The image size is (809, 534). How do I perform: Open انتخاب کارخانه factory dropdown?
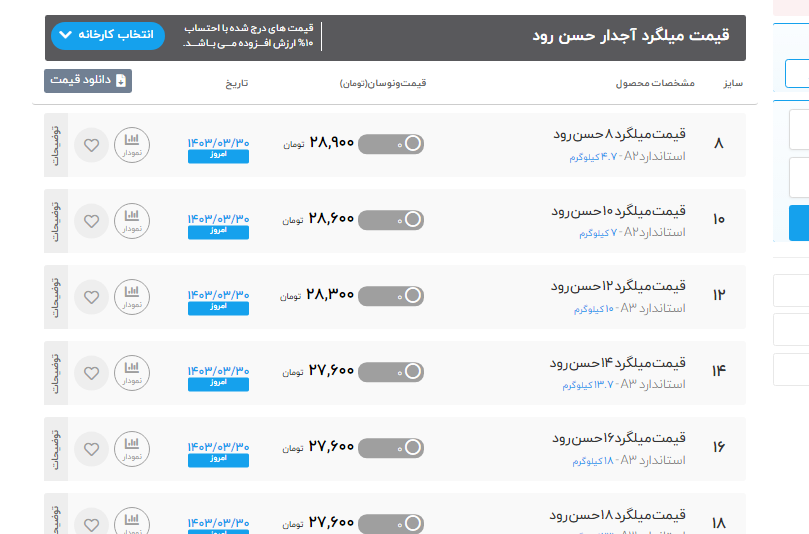[107, 35]
